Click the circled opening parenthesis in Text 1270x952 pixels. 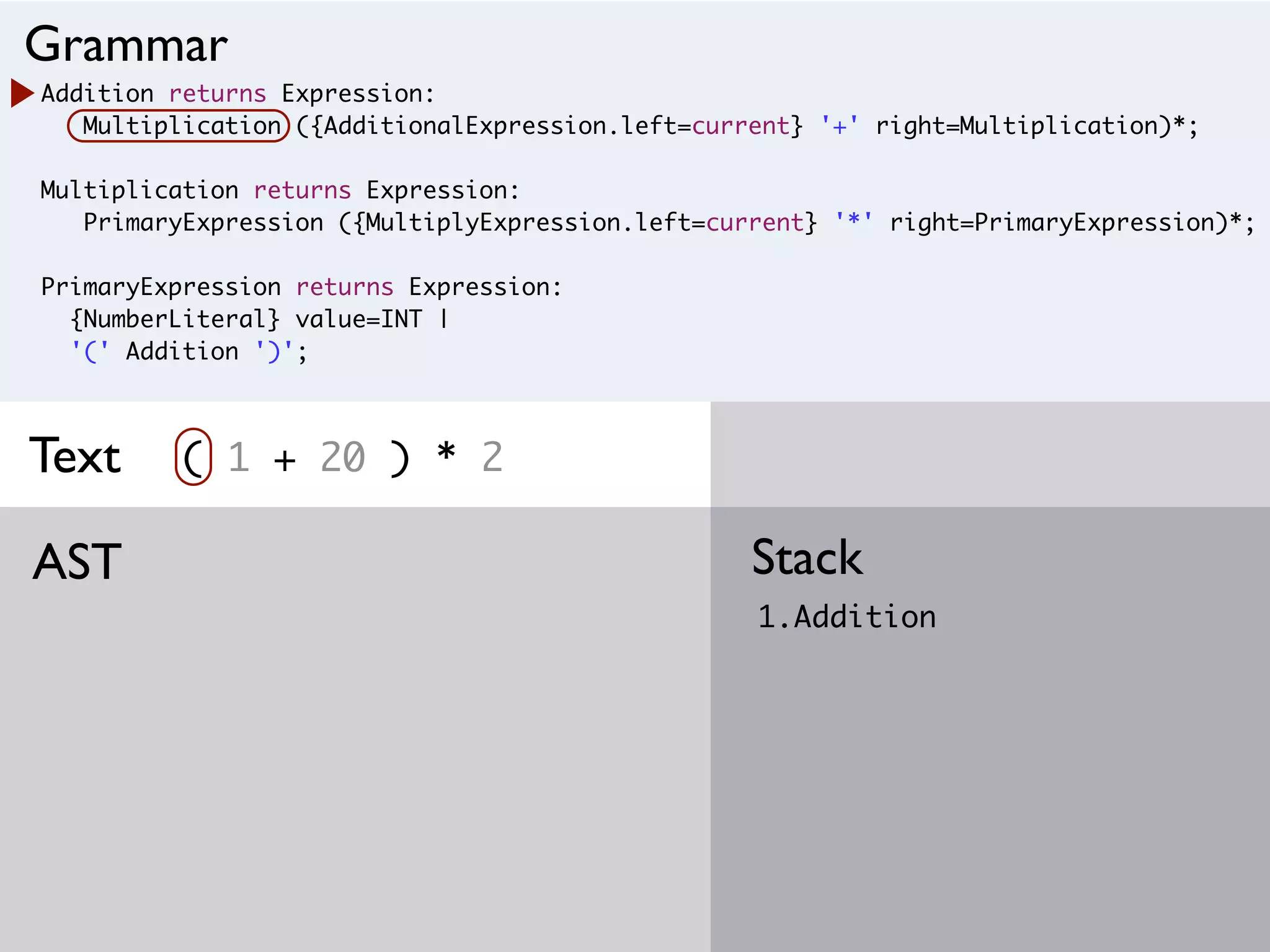193,457
